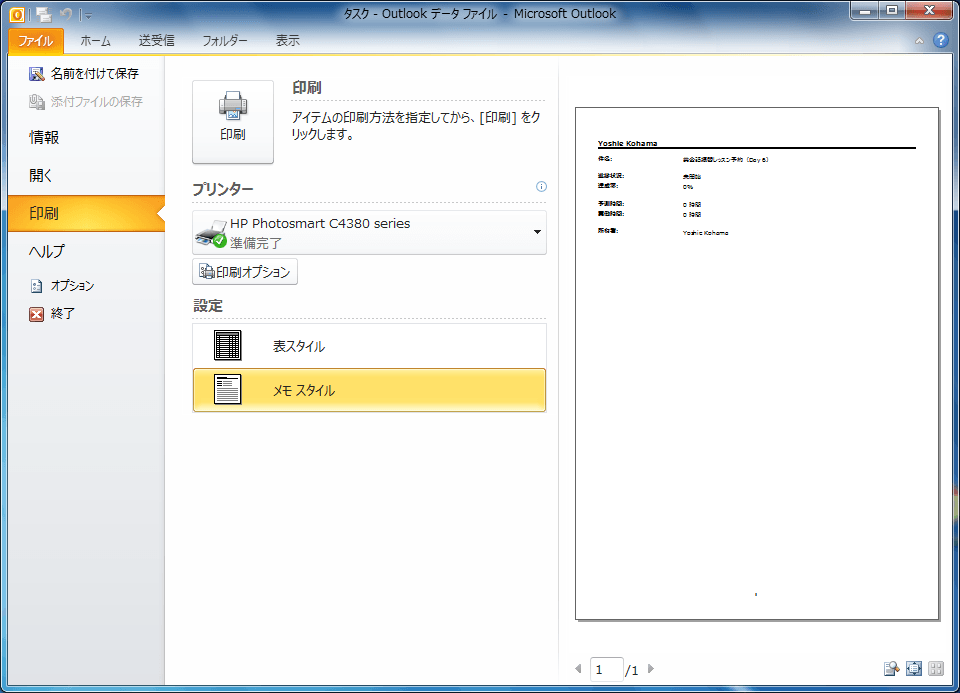Click the multiple pages preview icon
The width and height of the screenshot is (960, 693).
(x=936, y=669)
